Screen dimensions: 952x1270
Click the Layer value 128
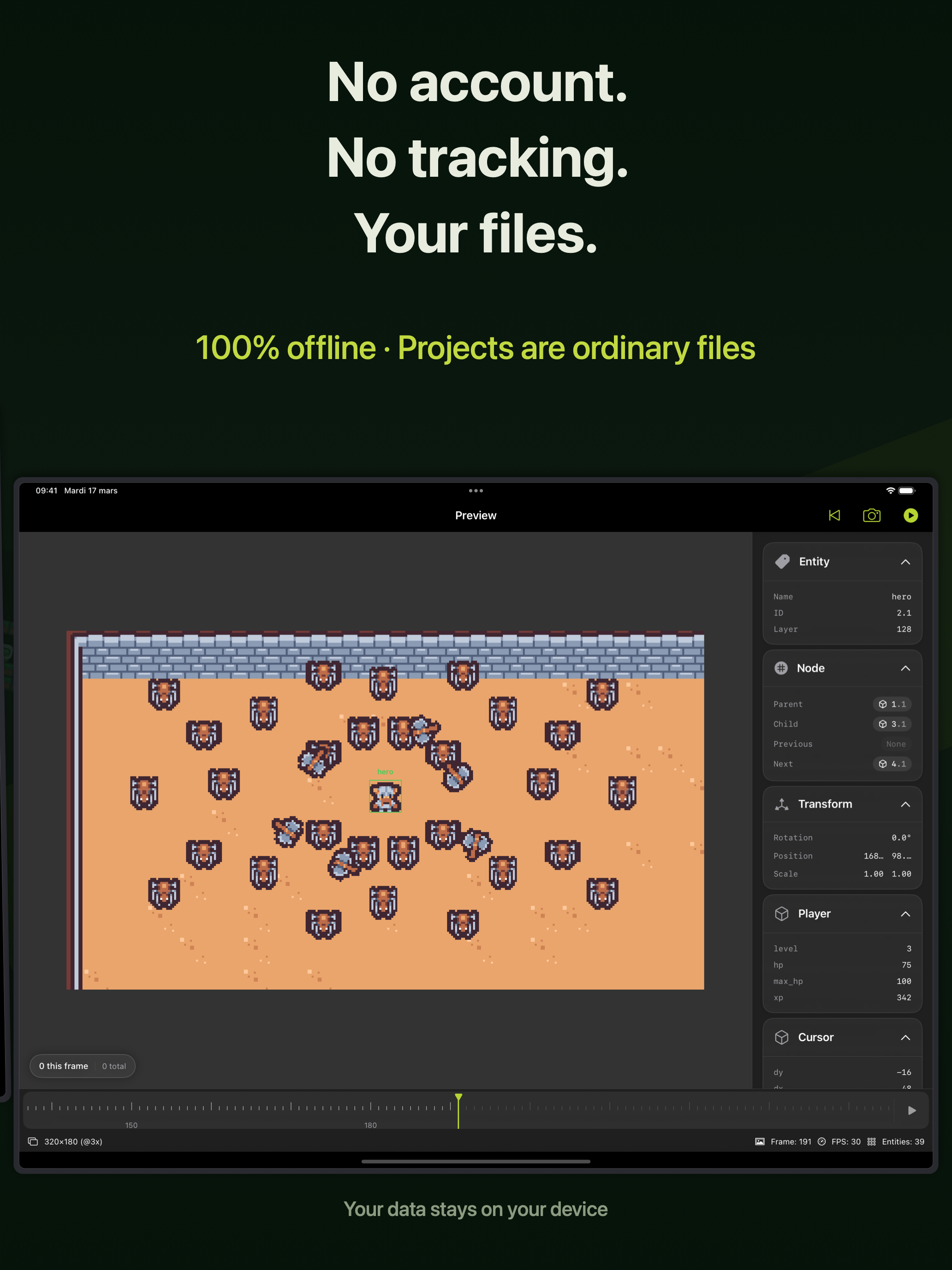[904, 629]
